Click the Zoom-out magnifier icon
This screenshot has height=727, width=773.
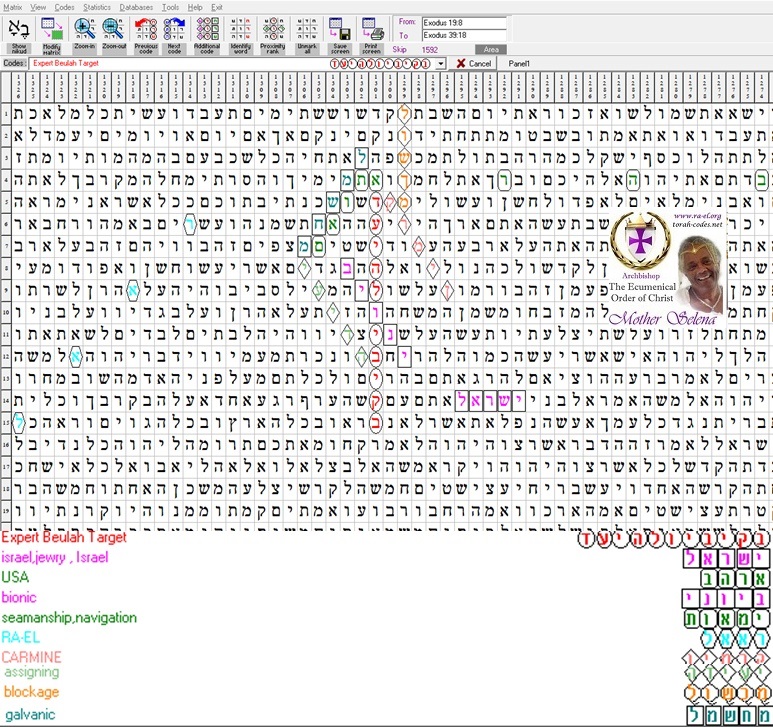click(113, 30)
